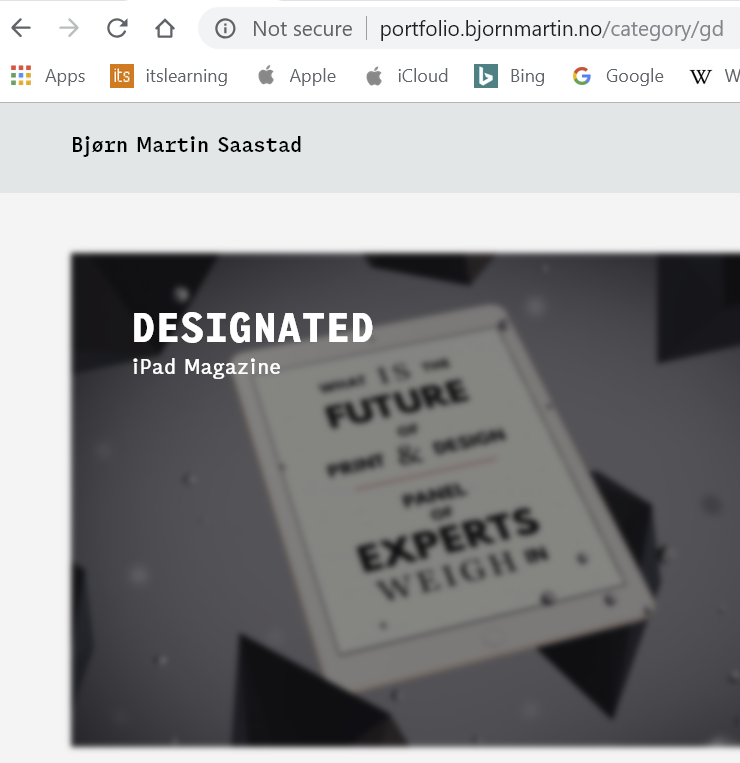Open the iCloud bookmark
Viewport: 740px width, 763px height.
tap(407, 76)
